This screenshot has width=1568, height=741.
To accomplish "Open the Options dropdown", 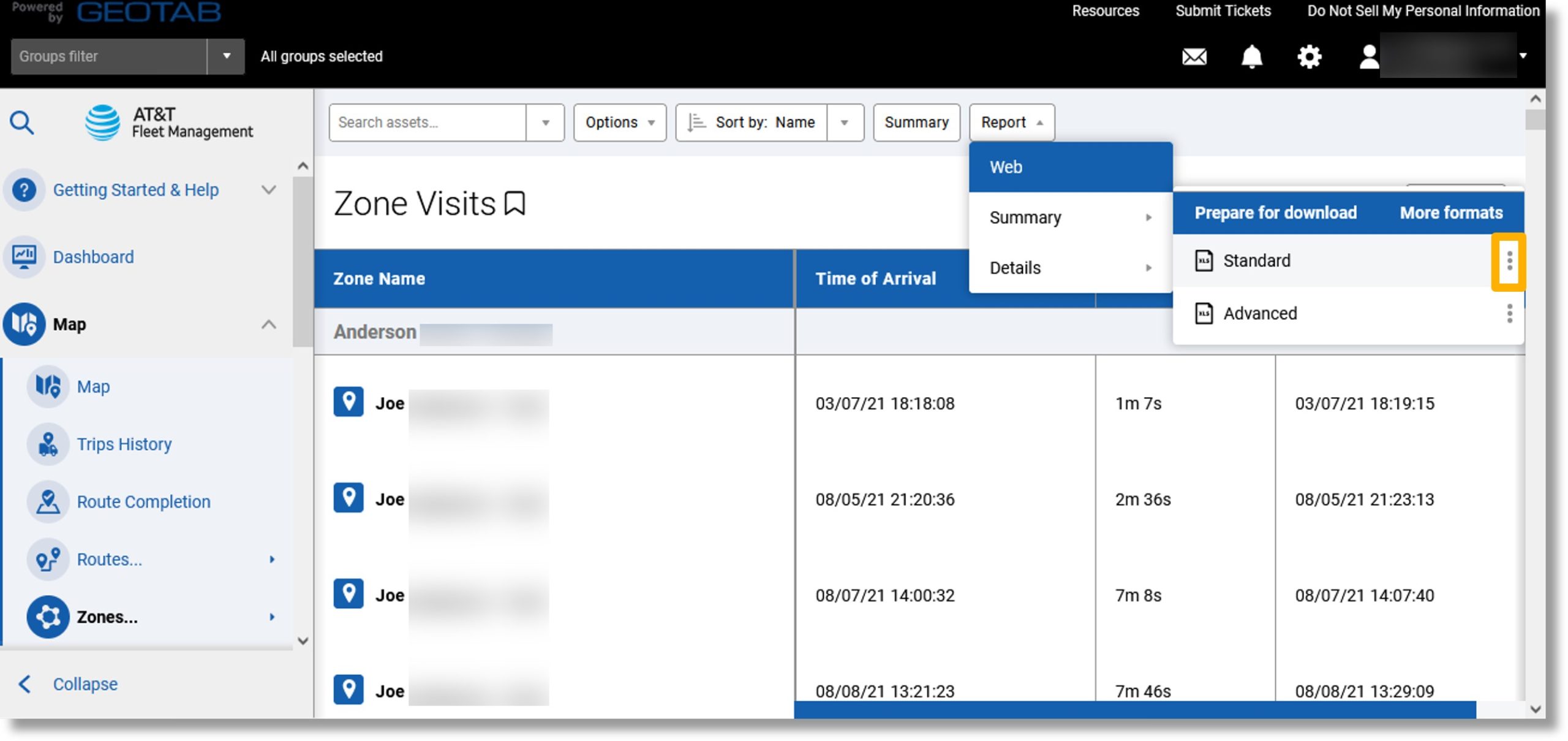I will 620,123.
